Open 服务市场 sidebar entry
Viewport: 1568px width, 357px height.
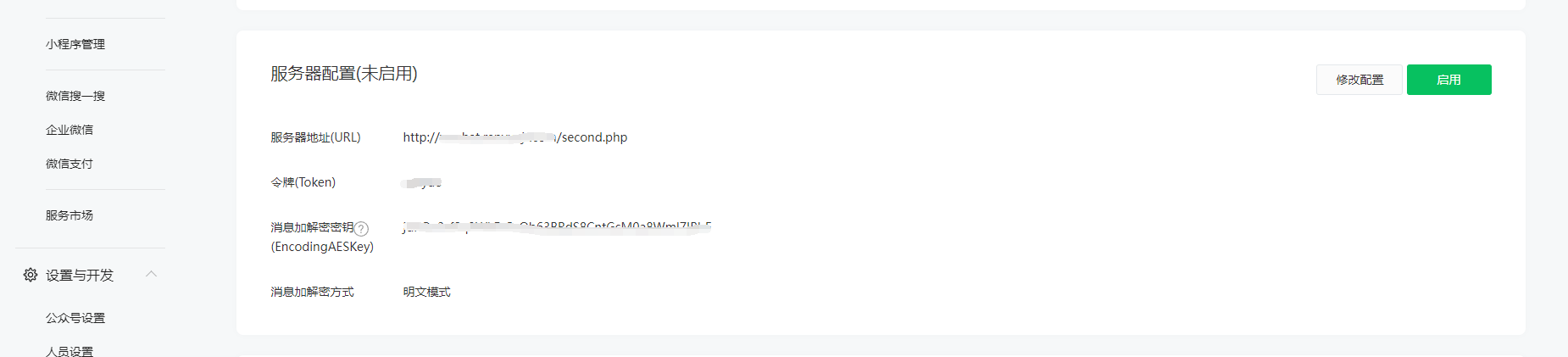point(70,215)
